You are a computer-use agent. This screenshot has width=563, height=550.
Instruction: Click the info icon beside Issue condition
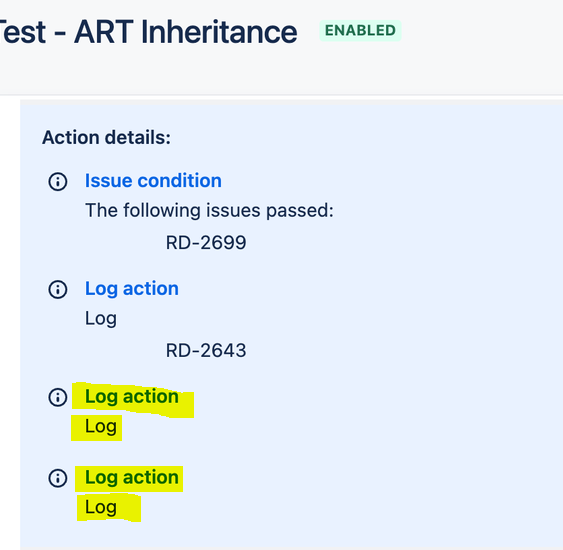(58, 181)
